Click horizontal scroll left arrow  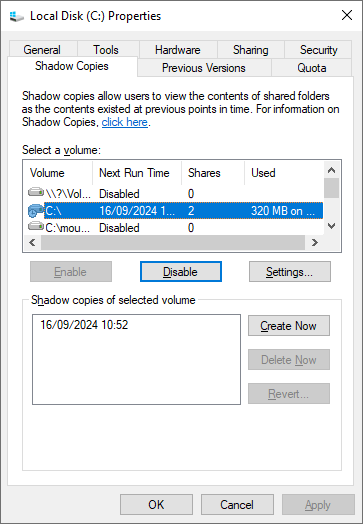(32, 242)
